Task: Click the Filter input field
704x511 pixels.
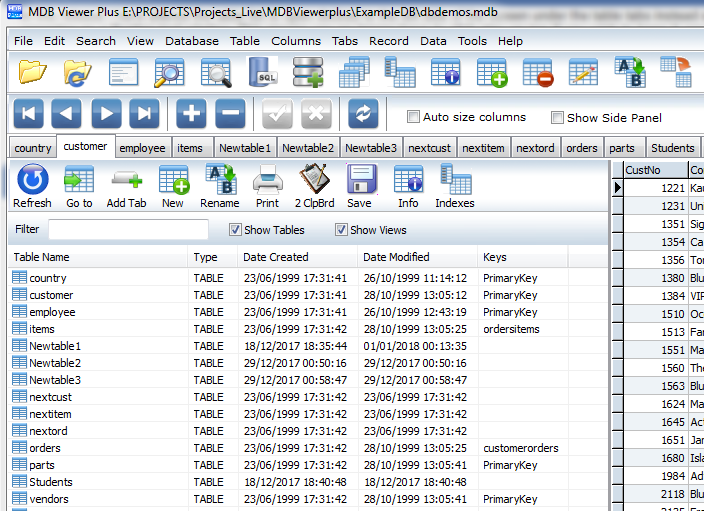Action: click(x=128, y=229)
